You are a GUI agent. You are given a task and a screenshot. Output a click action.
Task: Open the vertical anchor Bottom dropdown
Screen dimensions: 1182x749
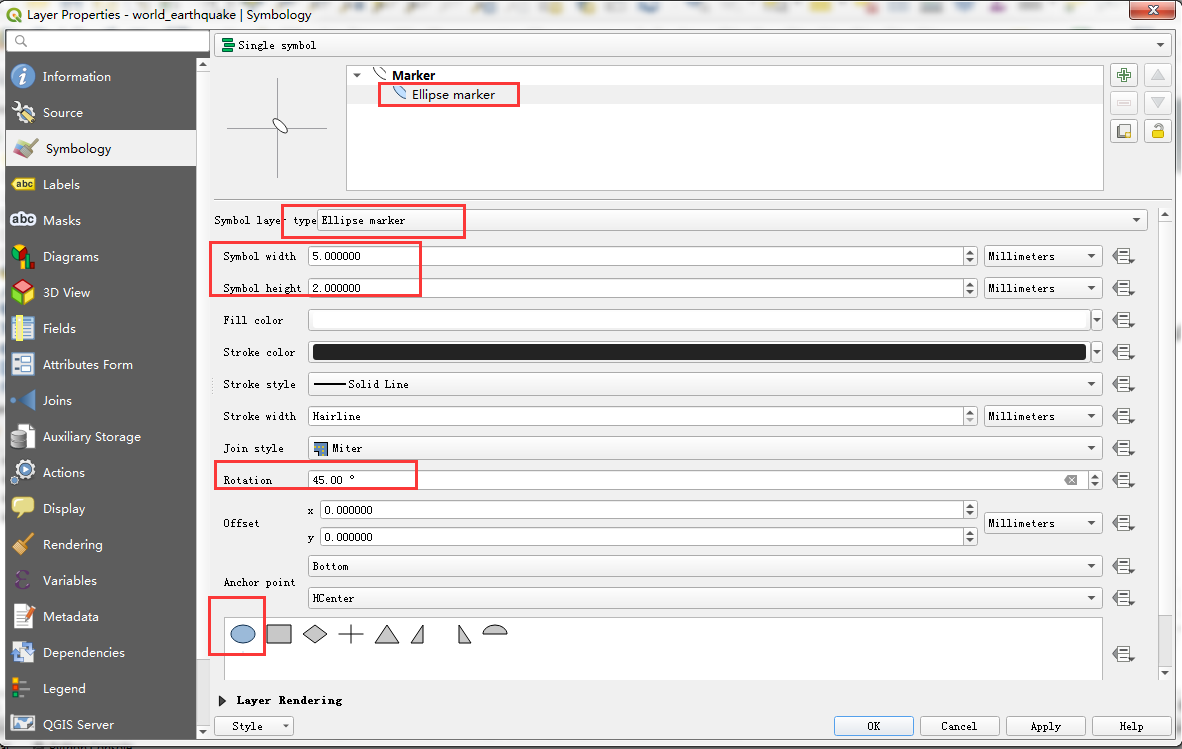(705, 566)
